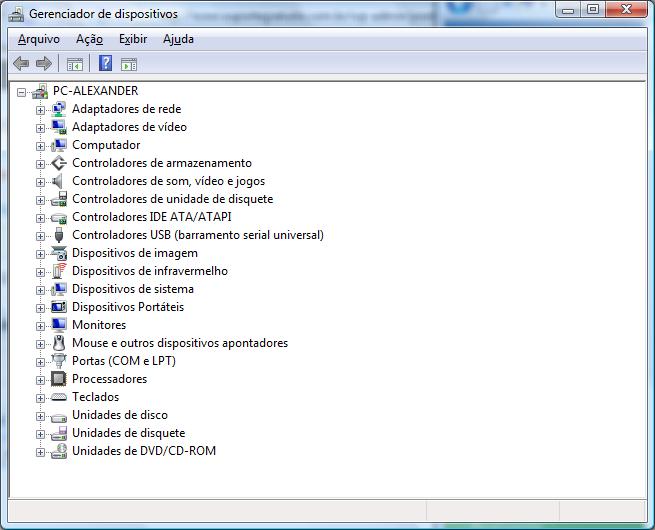Click the properties panel toolbar icon
The image size is (655, 530).
129,64
